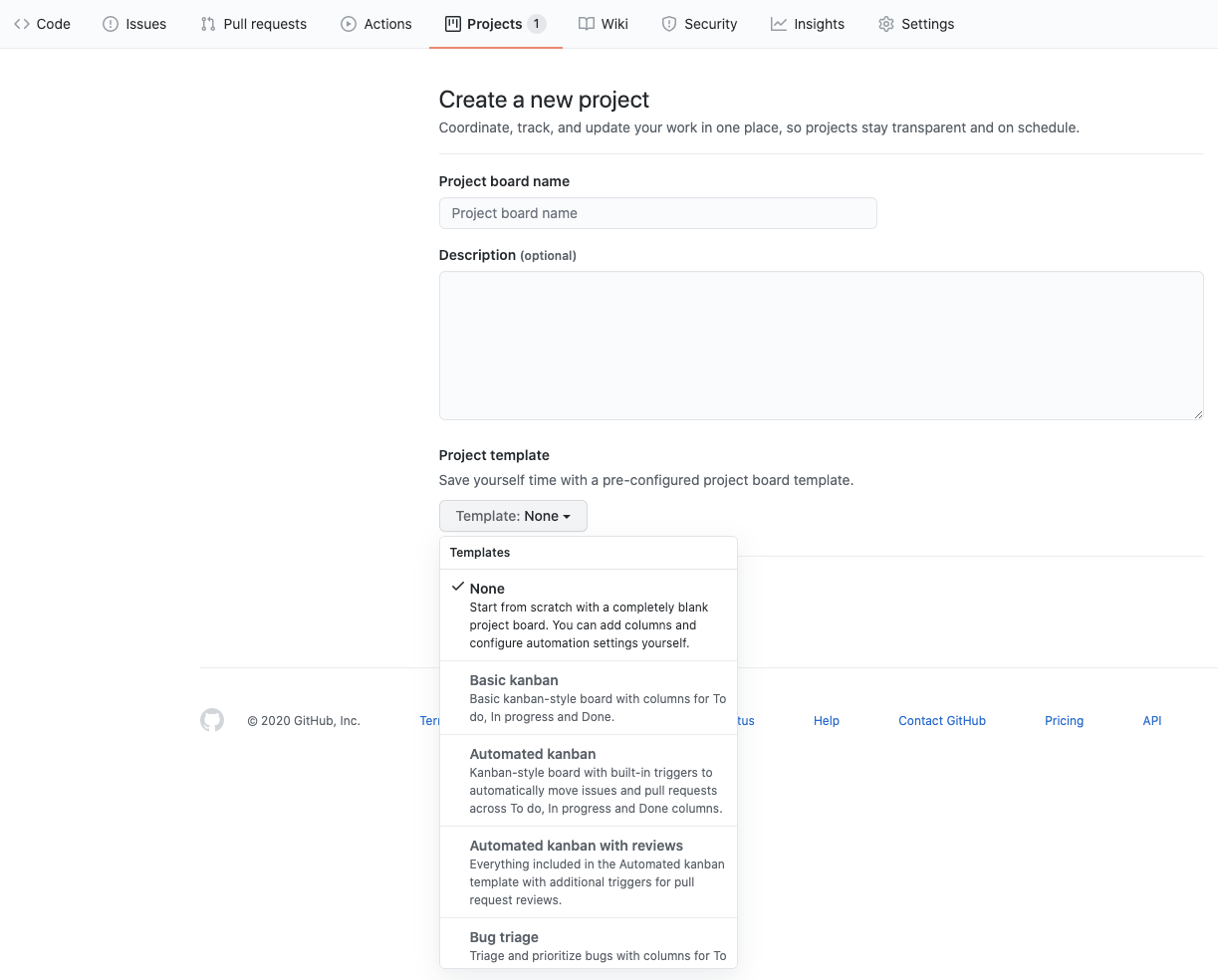Click the © 2020 GitHub, Inc. text
This screenshot has height=980, width=1218.
coord(304,721)
